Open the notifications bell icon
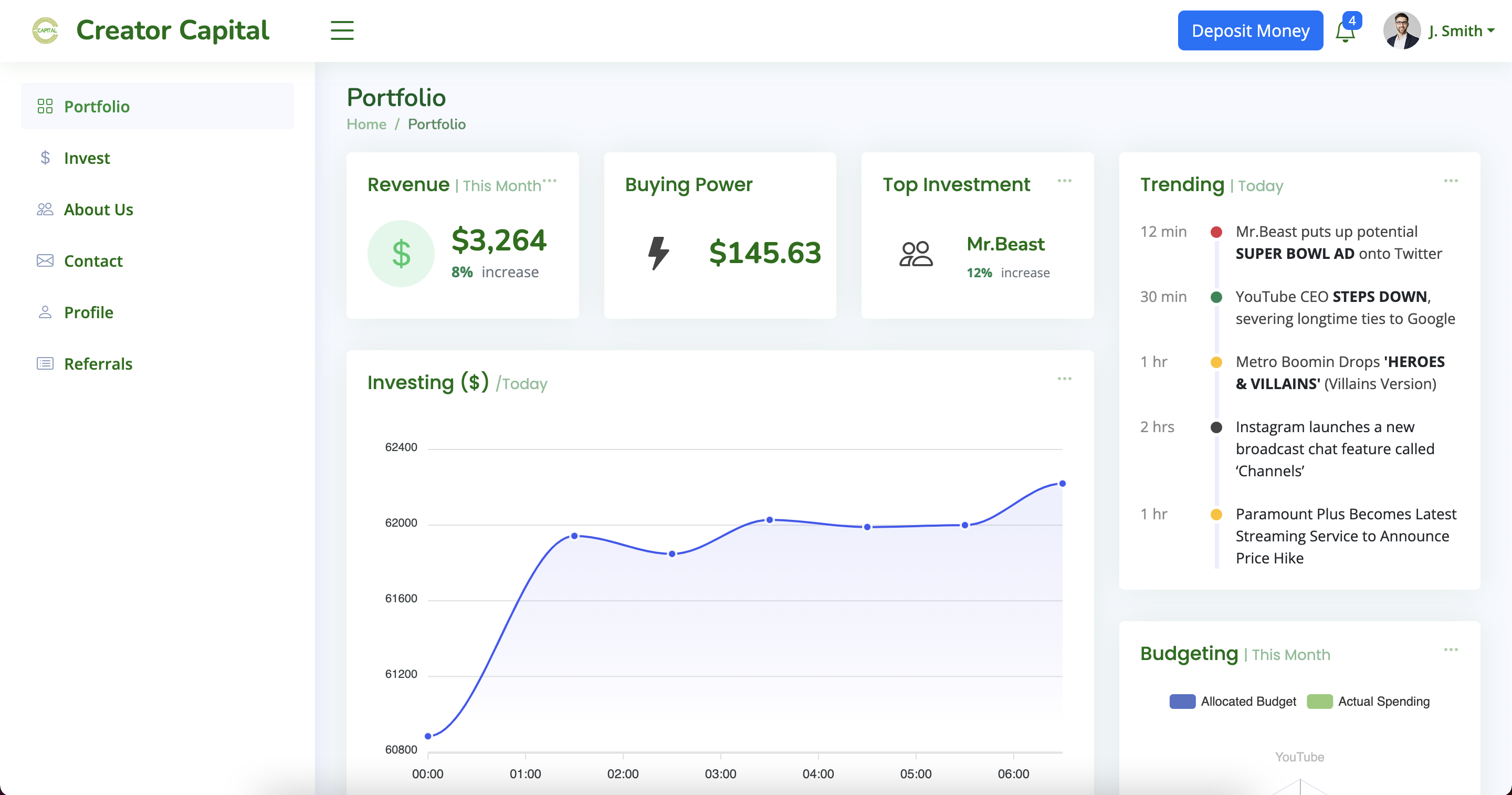The image size is (1512, 795). click(1345, 32)
